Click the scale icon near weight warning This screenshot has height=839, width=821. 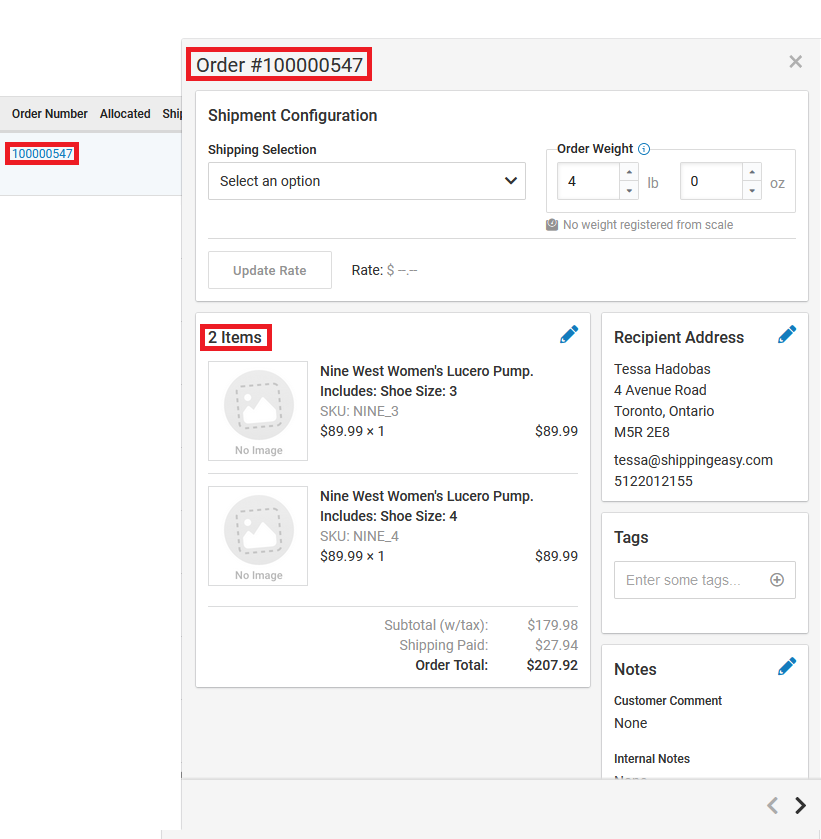point(552,224)
